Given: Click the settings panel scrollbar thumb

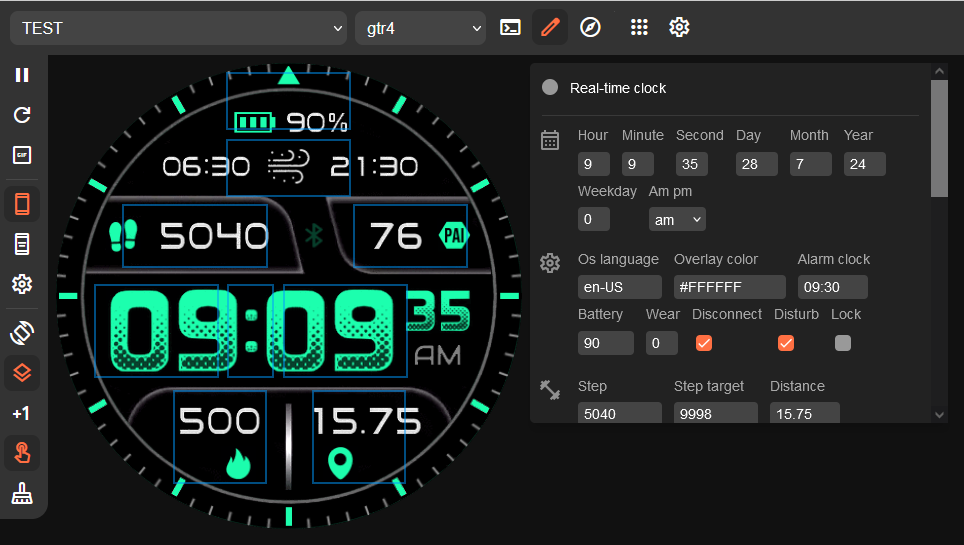Looking at the screenshot, I should click(939, 138).
